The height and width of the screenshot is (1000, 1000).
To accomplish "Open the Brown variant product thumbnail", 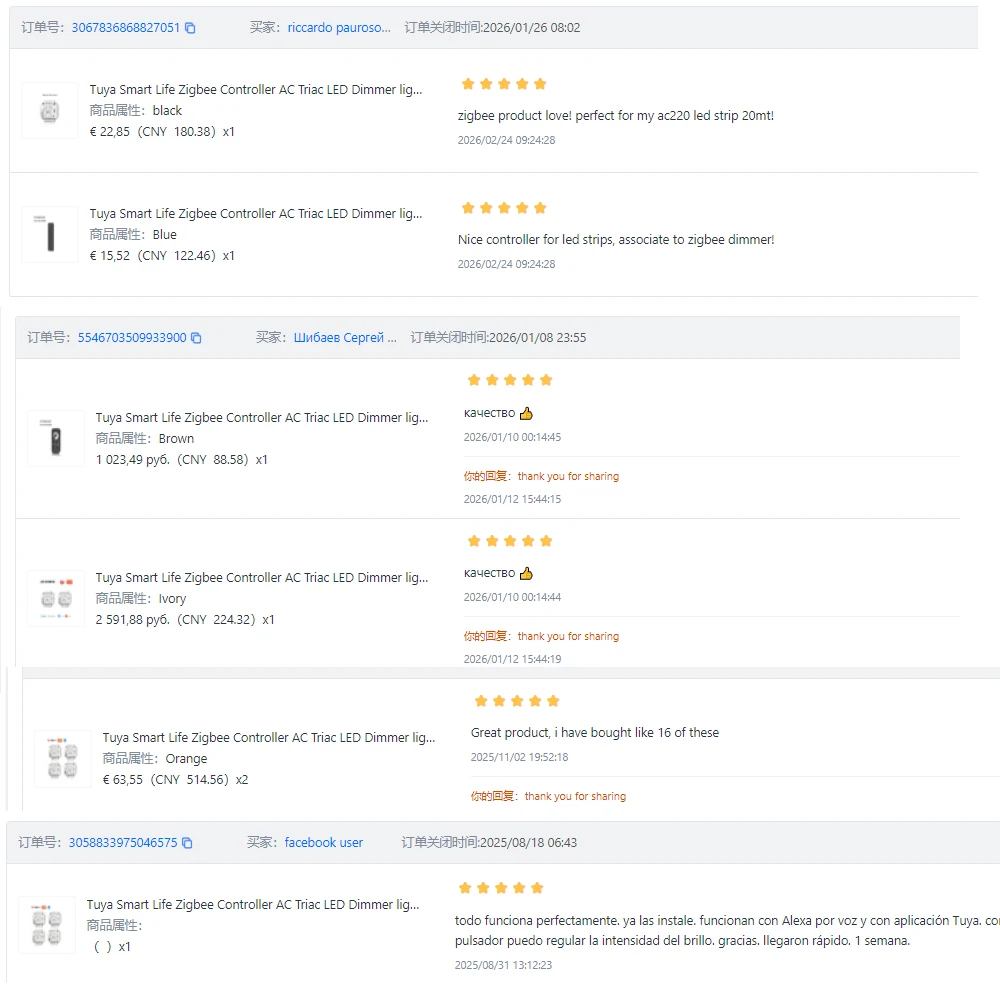I will pyautogui.click(x=56, y=438).
